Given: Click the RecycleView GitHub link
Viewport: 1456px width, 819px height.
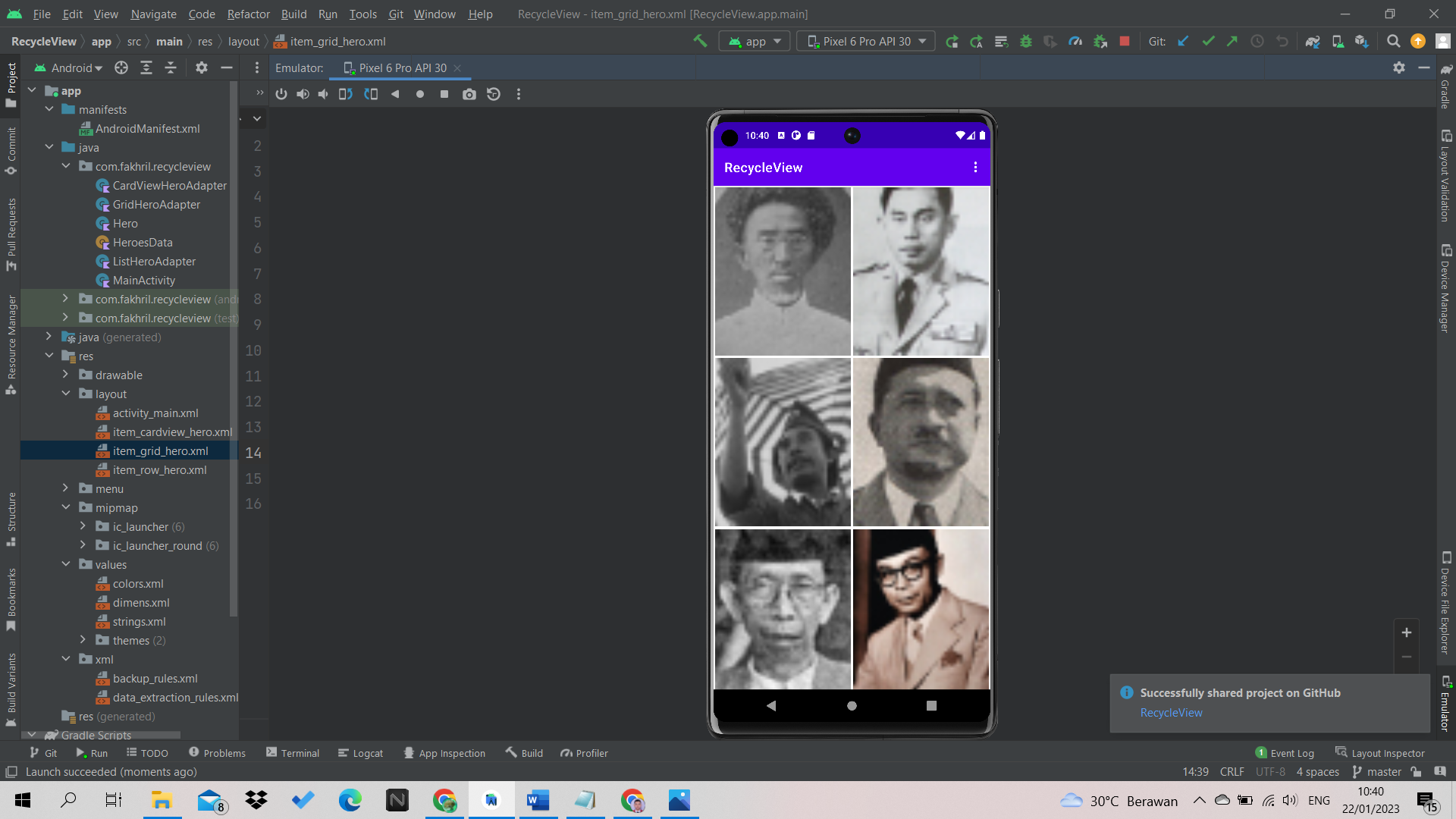Looking at the screenshot, I should tap(1171, 713).
